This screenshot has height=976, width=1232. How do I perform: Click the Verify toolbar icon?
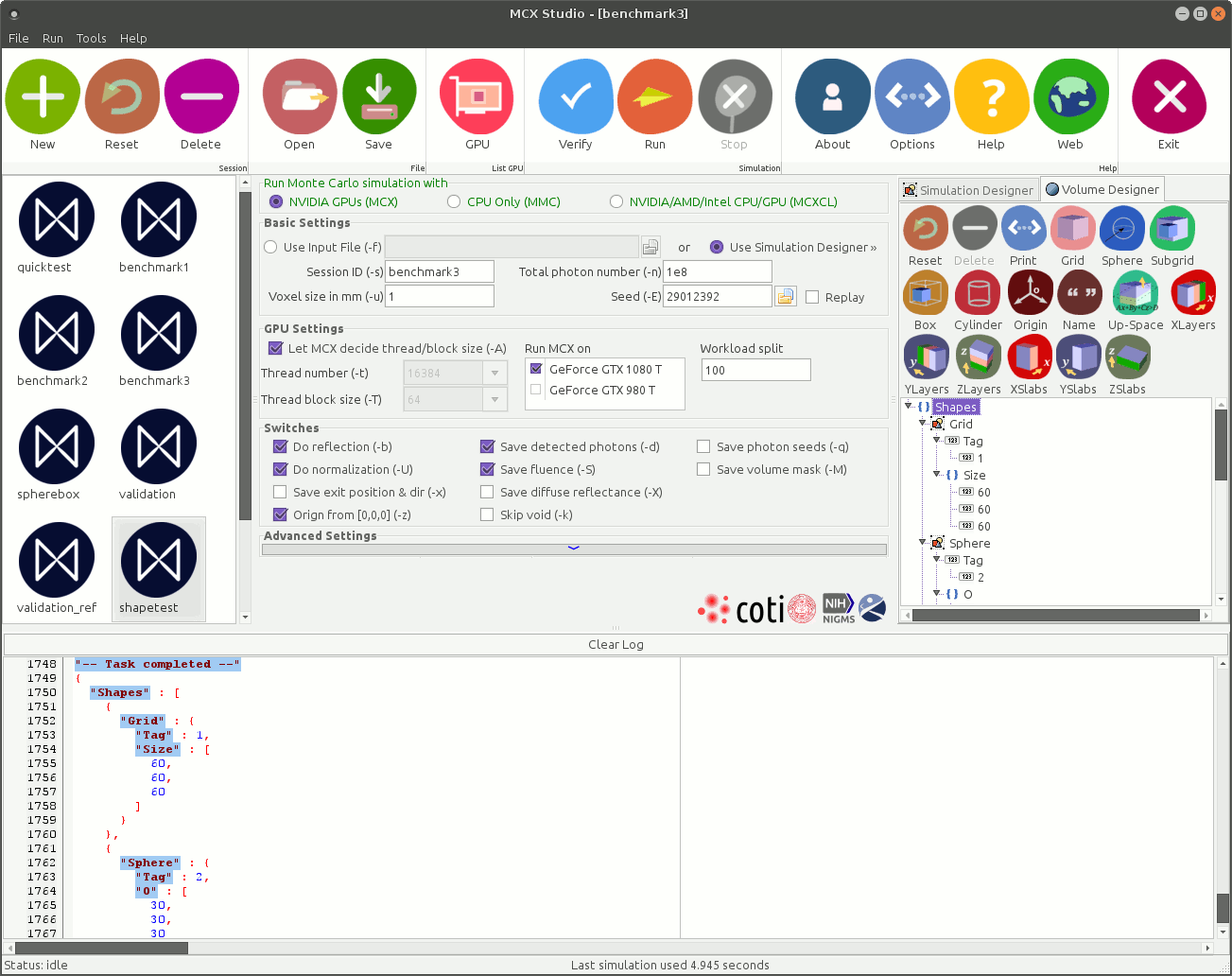[575, 97]
